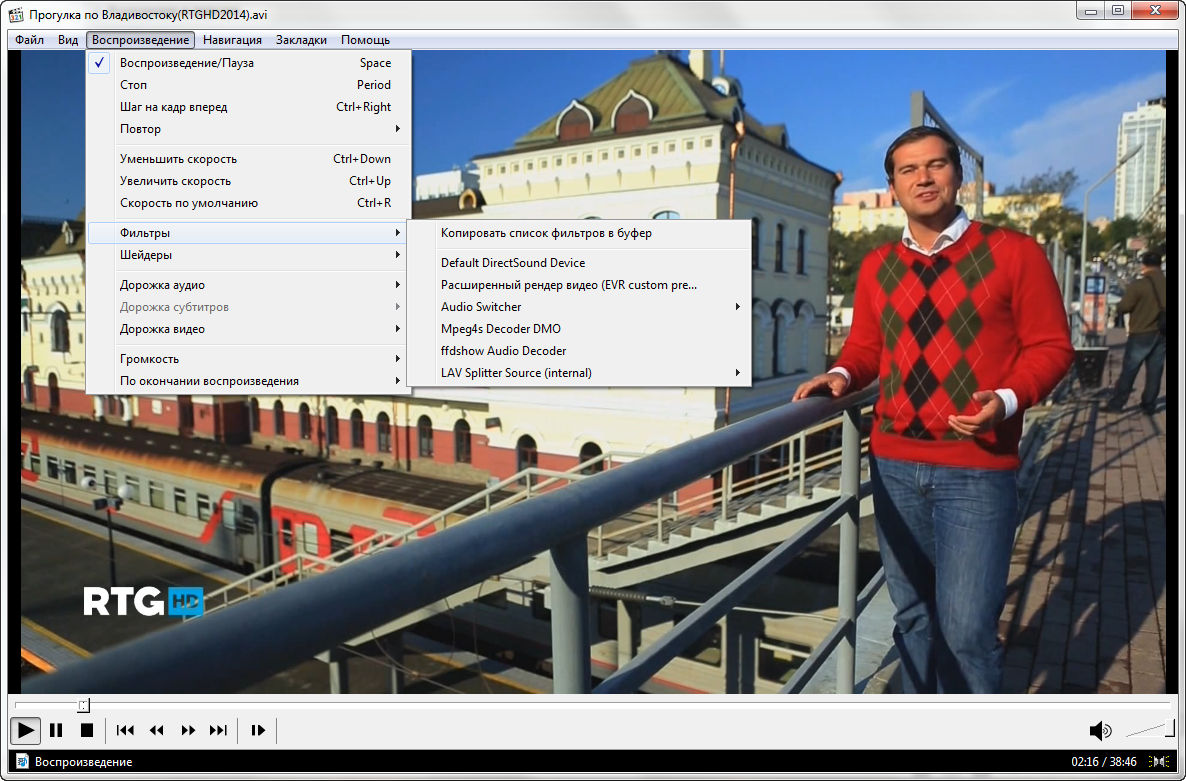Click Default DirectSound Device filter entry
1186x781 pixels.
[x=513, y=263]
